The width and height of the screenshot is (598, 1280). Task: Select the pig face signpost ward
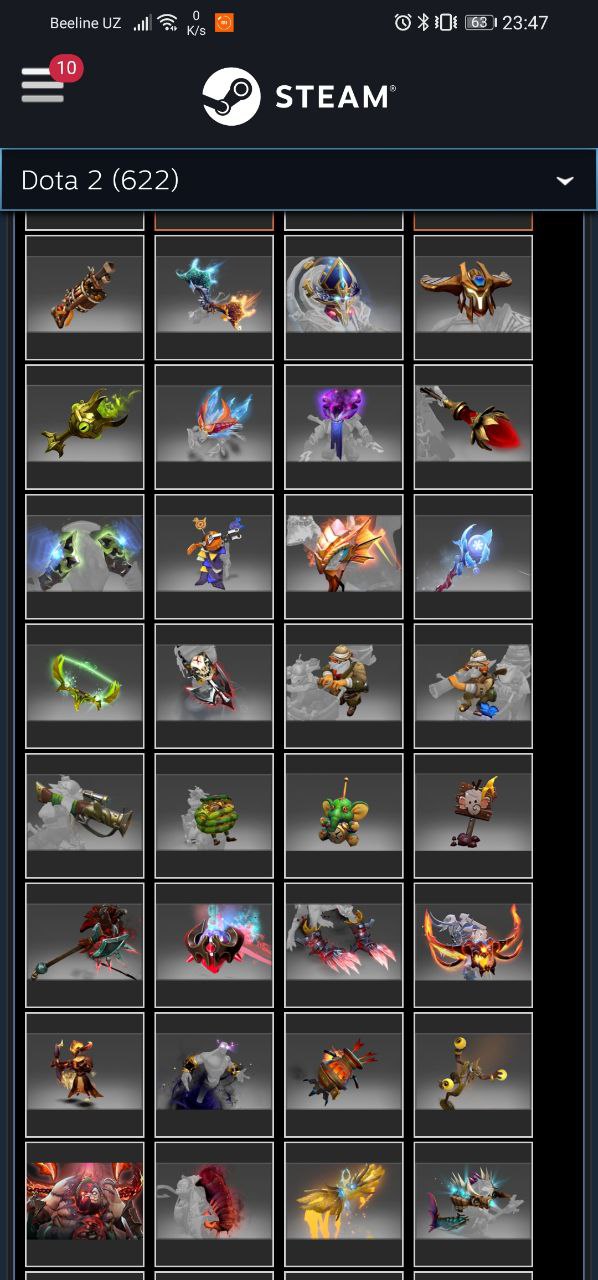point(473,816)
